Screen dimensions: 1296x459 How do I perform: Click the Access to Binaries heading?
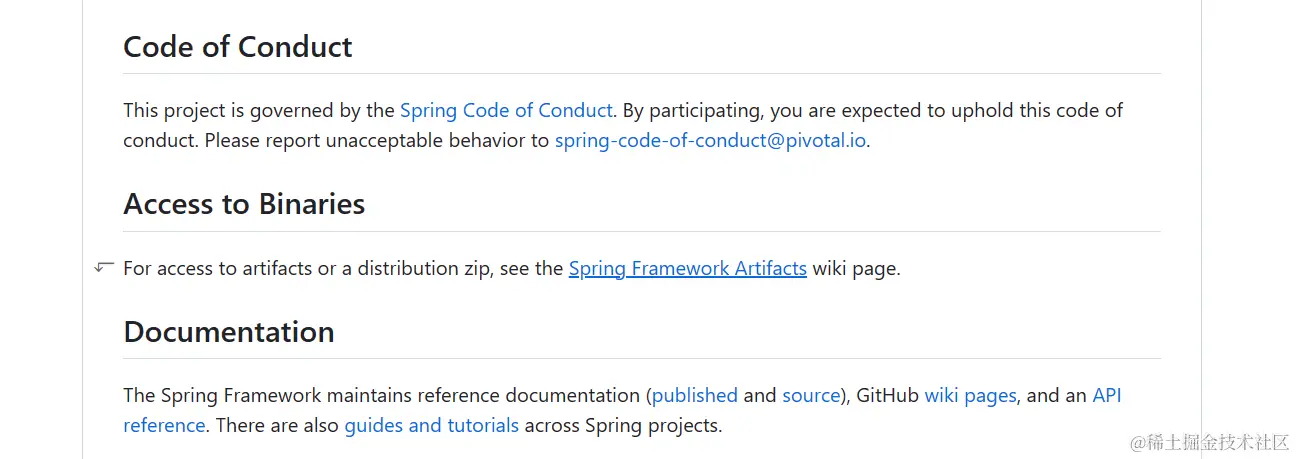pyautogui.click(x=244, y=204)
